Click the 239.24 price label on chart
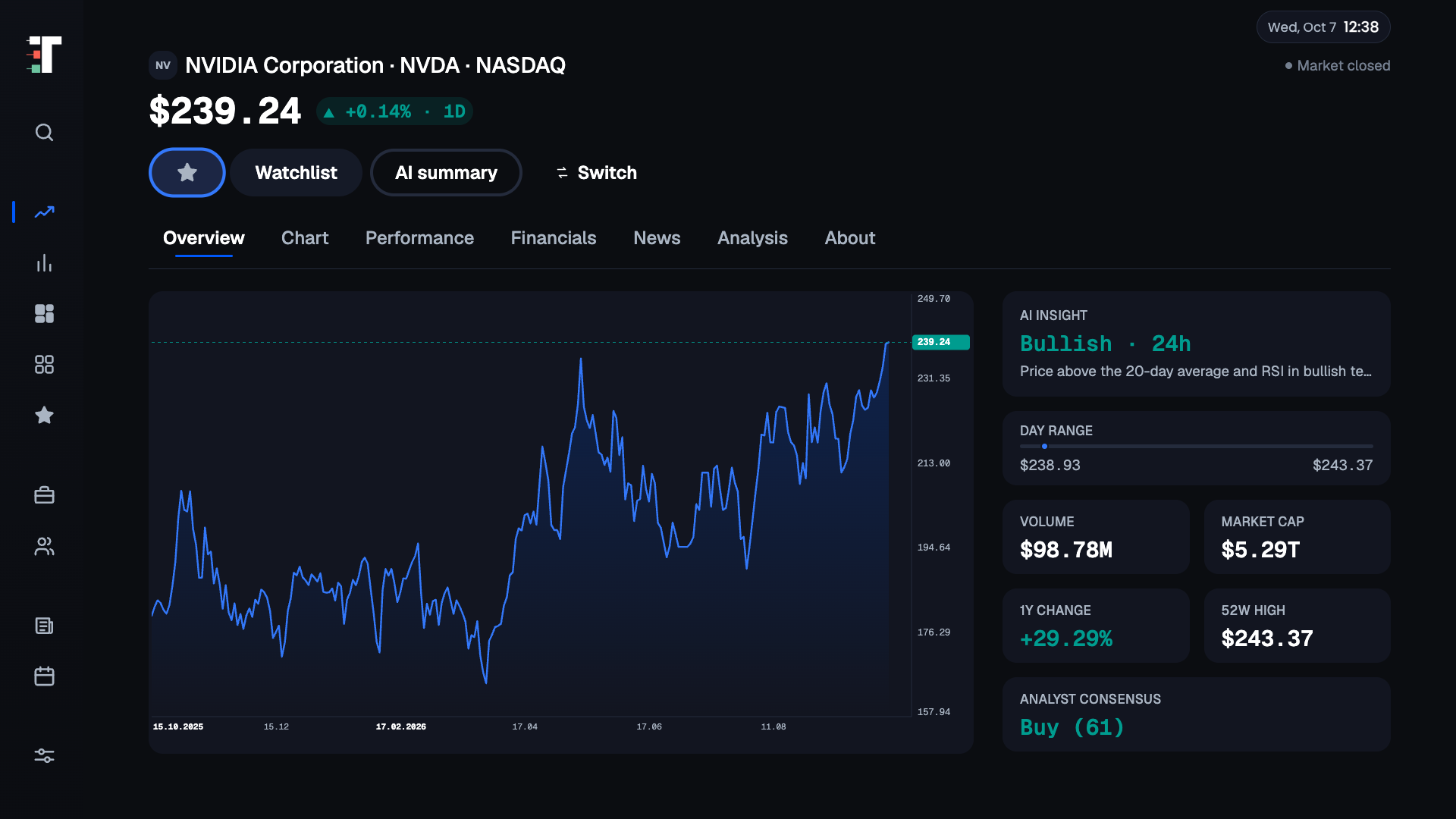1456x819 pixels. click(940, 342)
